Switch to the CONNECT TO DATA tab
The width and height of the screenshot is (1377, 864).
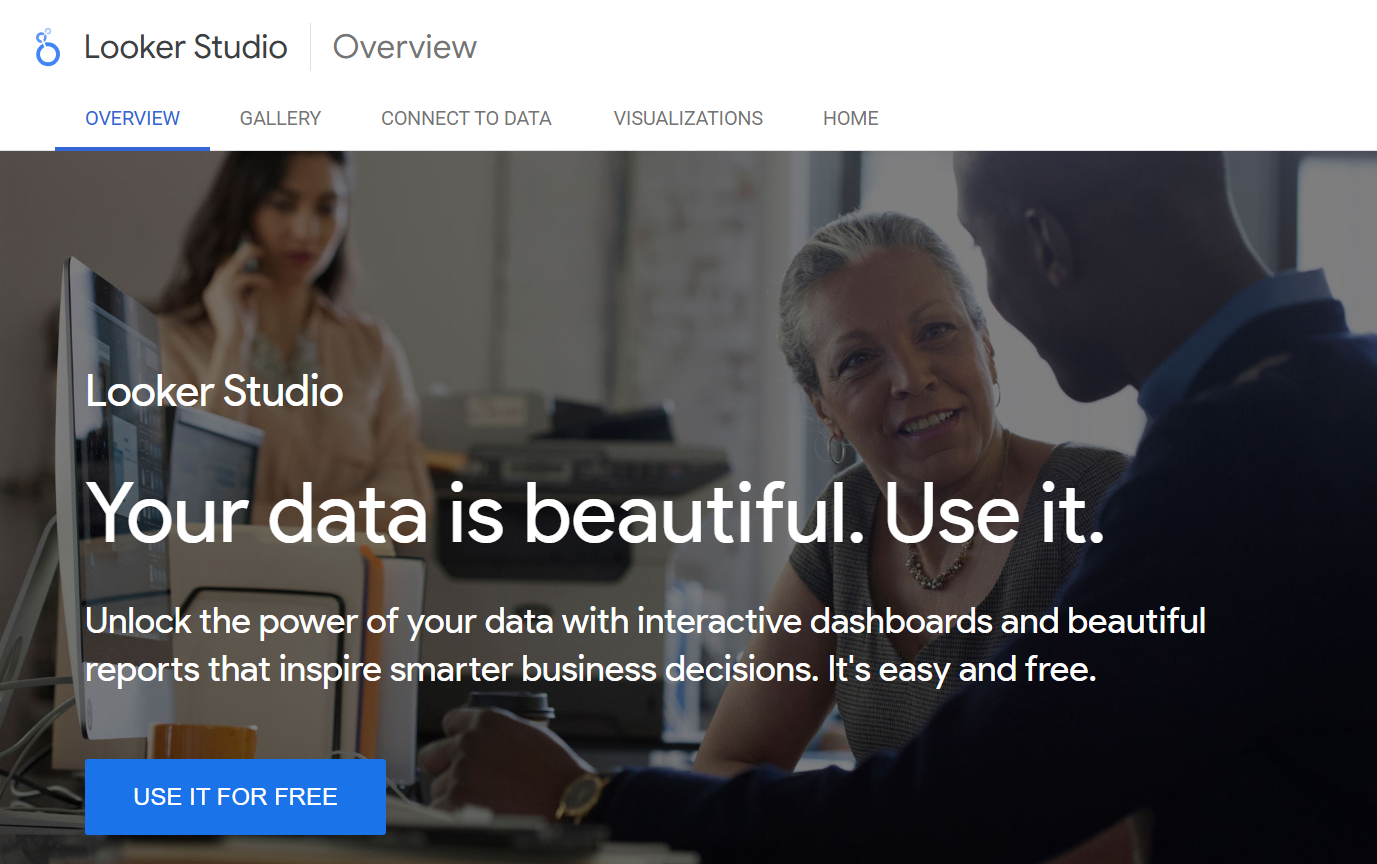tap(466, 118)
